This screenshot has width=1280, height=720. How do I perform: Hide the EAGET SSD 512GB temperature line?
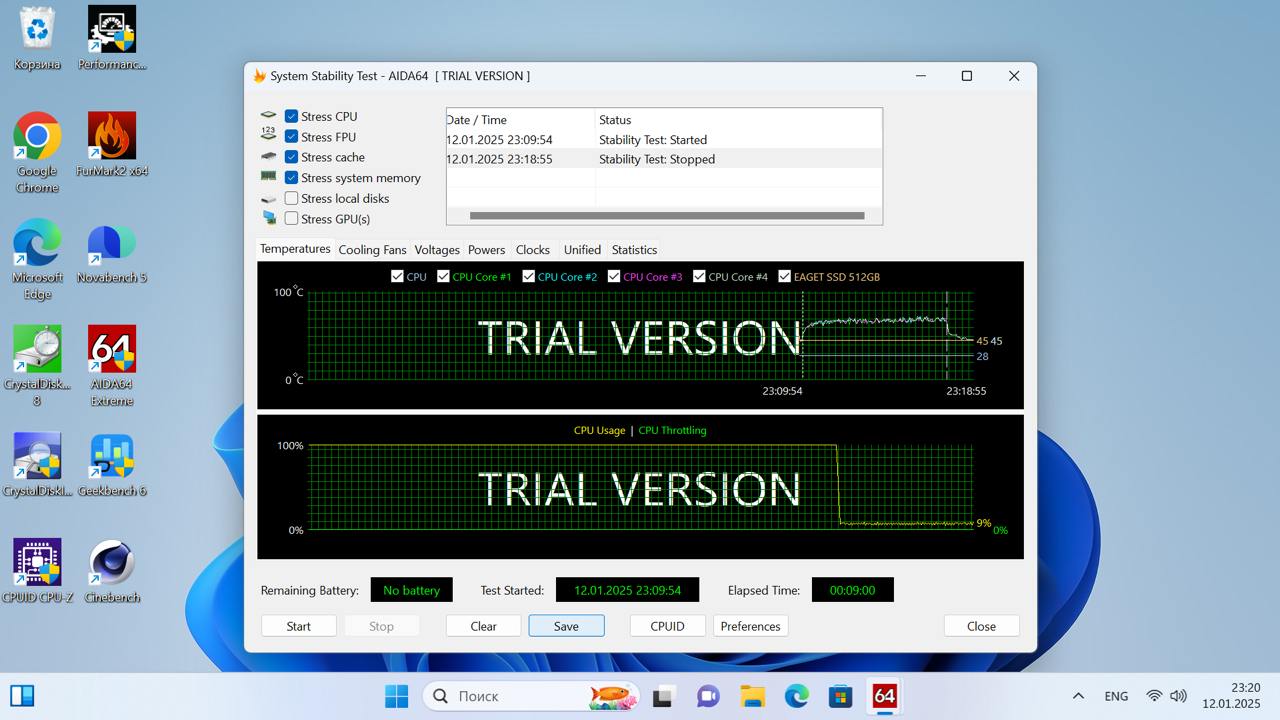click(x=785, y=277)
